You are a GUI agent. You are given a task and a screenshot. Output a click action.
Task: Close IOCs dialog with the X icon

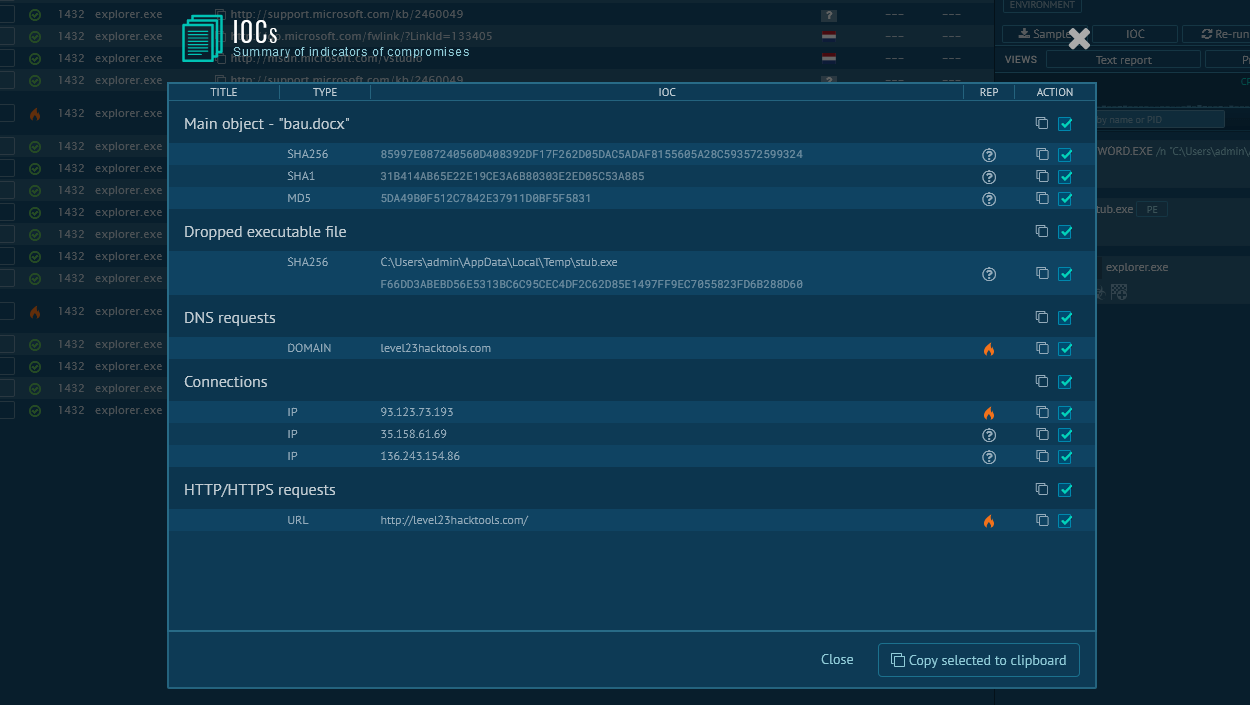(x=1079, y=39)
